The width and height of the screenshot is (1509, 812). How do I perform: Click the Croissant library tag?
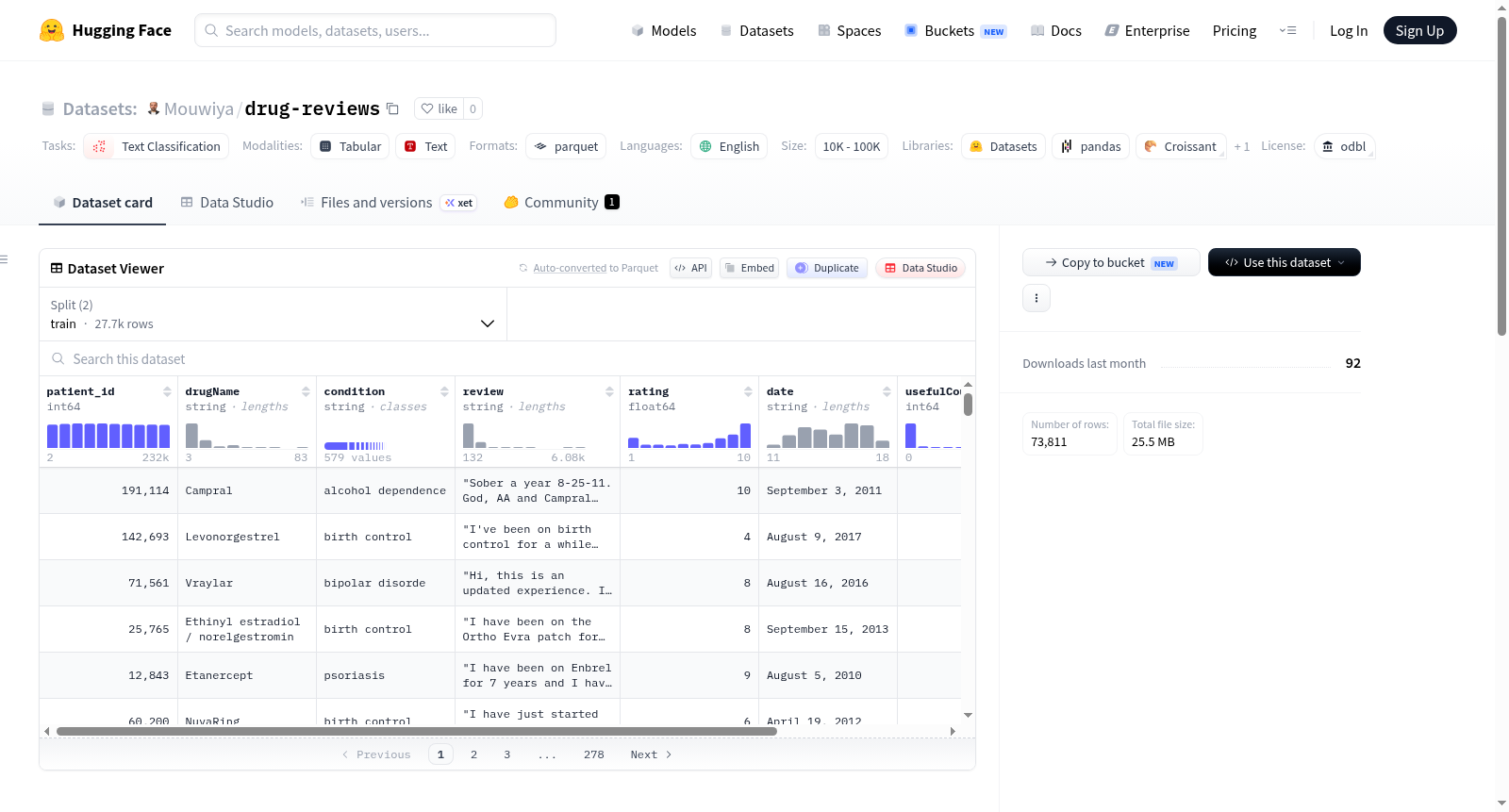[1181, 146]
